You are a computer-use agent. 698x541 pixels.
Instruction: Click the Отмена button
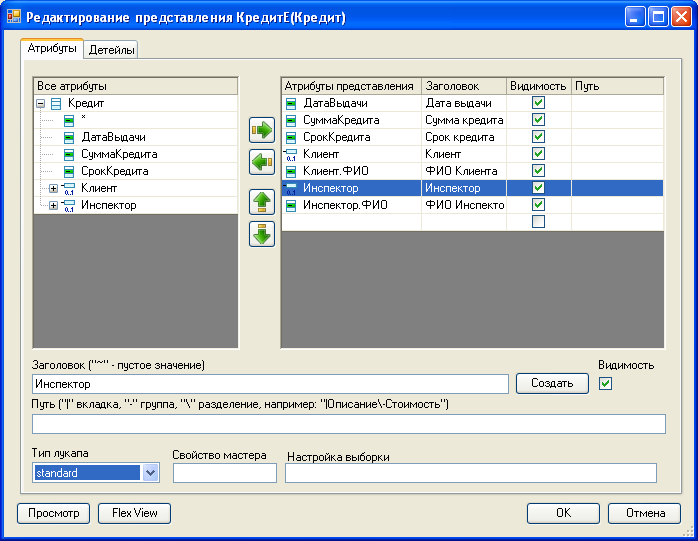pos(645,513)
